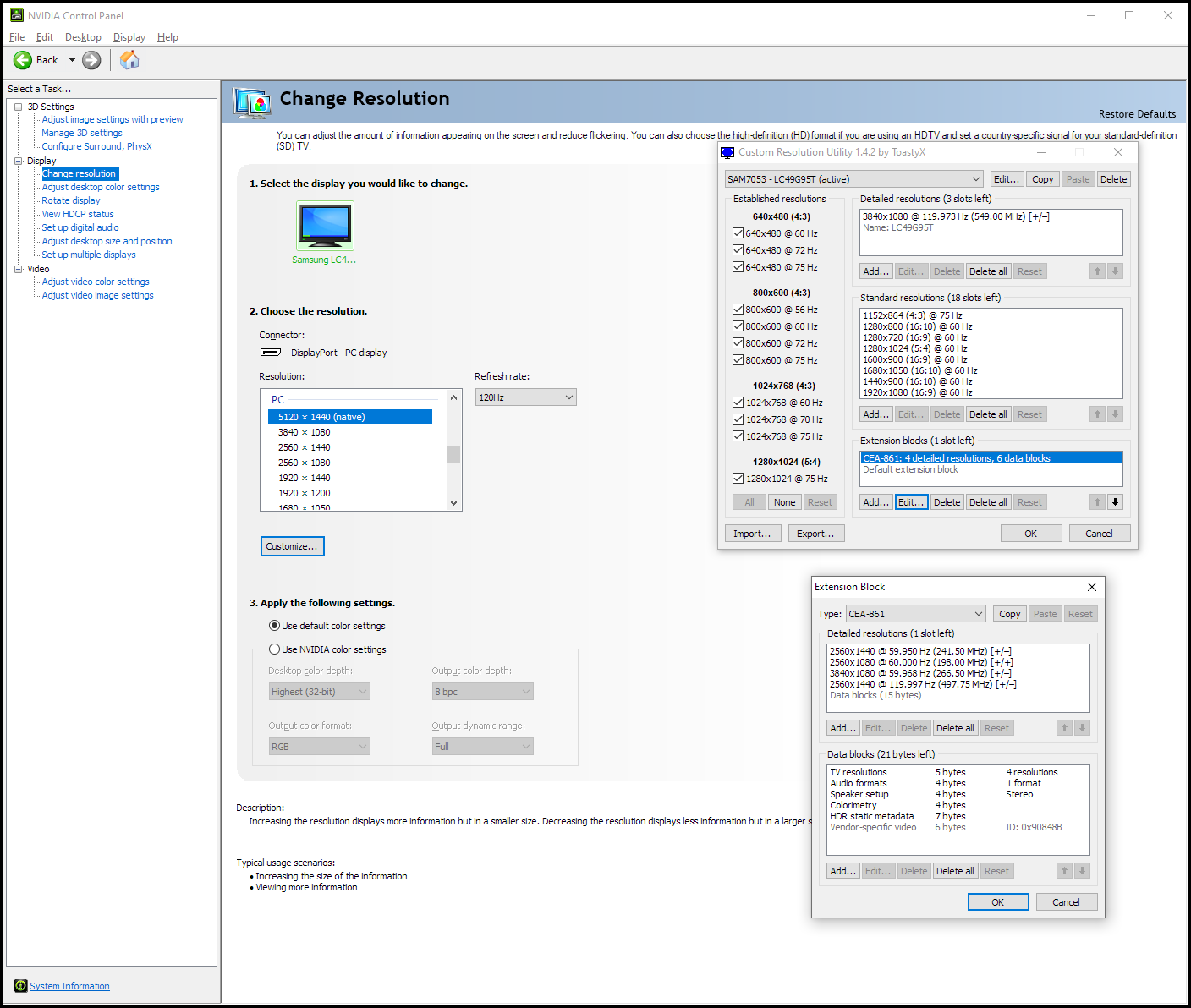The height and width of the screenshot is (1008, 1191).
Task: Select the Samsung LC4 monitor icon
Action: 325,225
